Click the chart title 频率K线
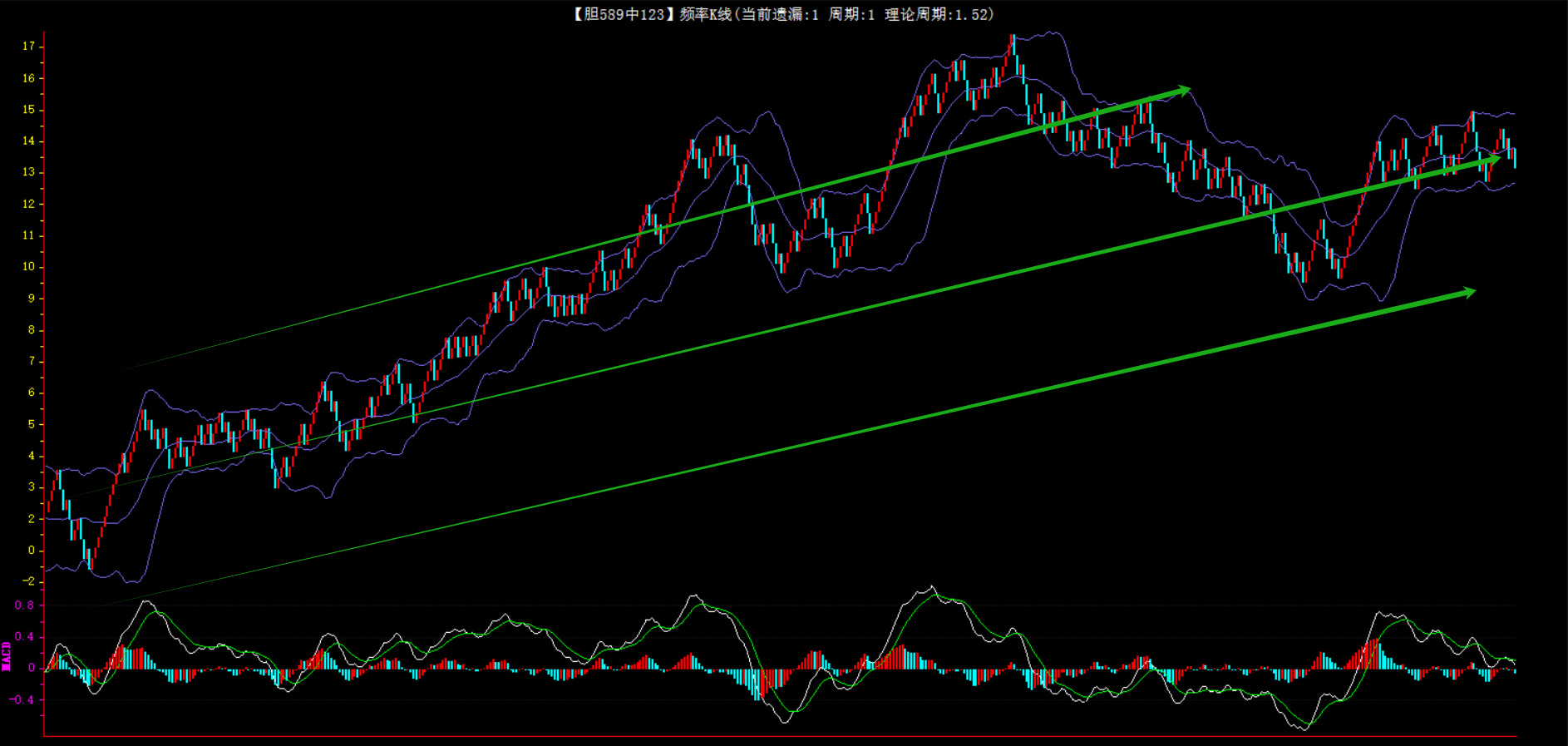 [705, 14]
